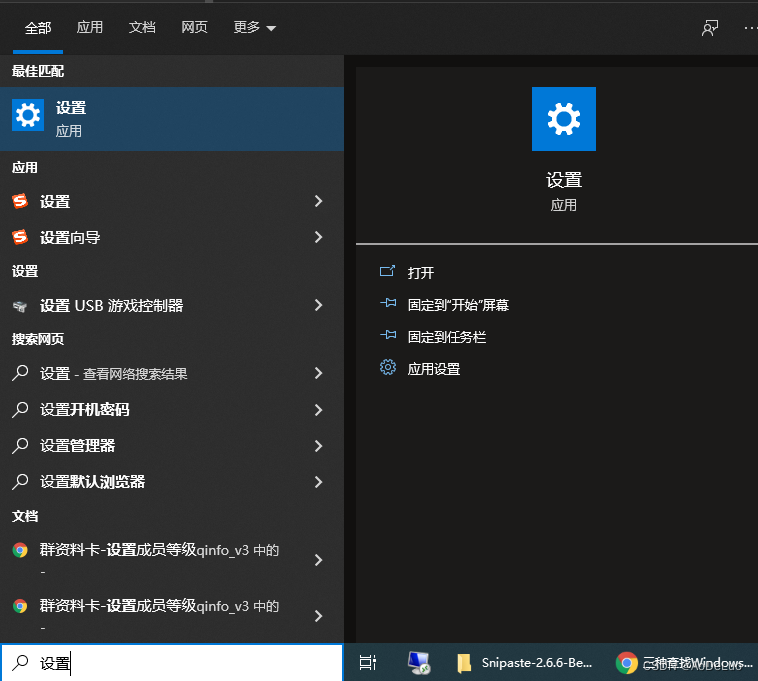Click search icon beside 设置开机密码

[20, 409]
